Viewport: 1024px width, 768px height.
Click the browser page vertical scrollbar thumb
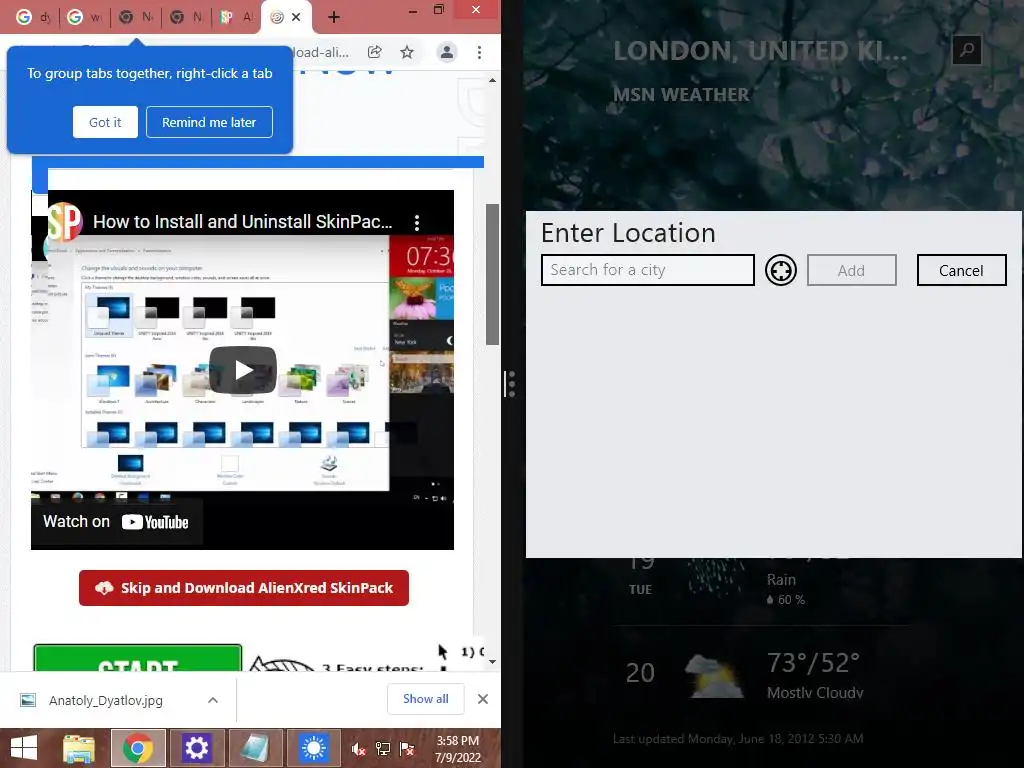[492, 274]
